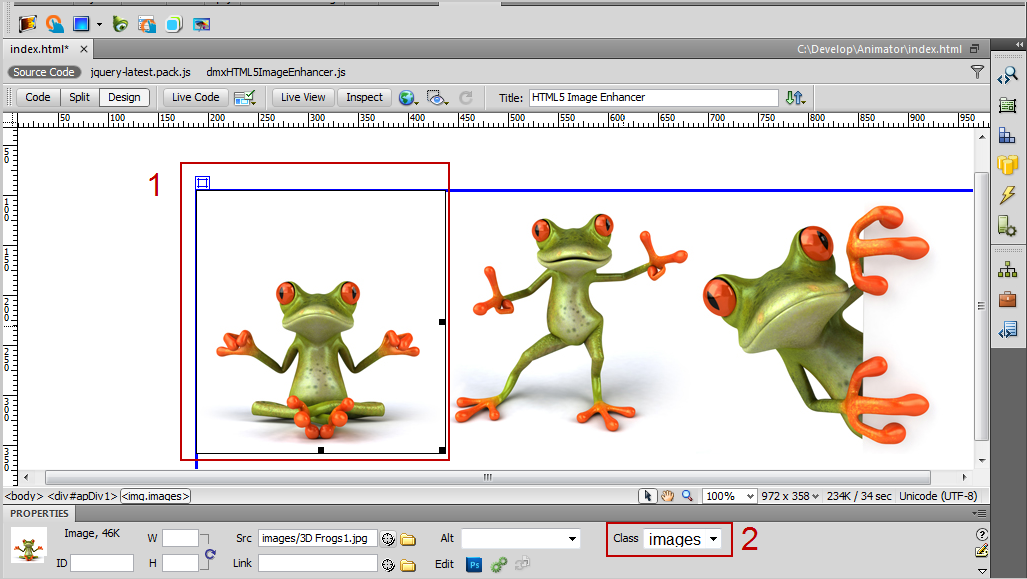Open the yellow Databases cylinders panel

(x=1007, y=165)
